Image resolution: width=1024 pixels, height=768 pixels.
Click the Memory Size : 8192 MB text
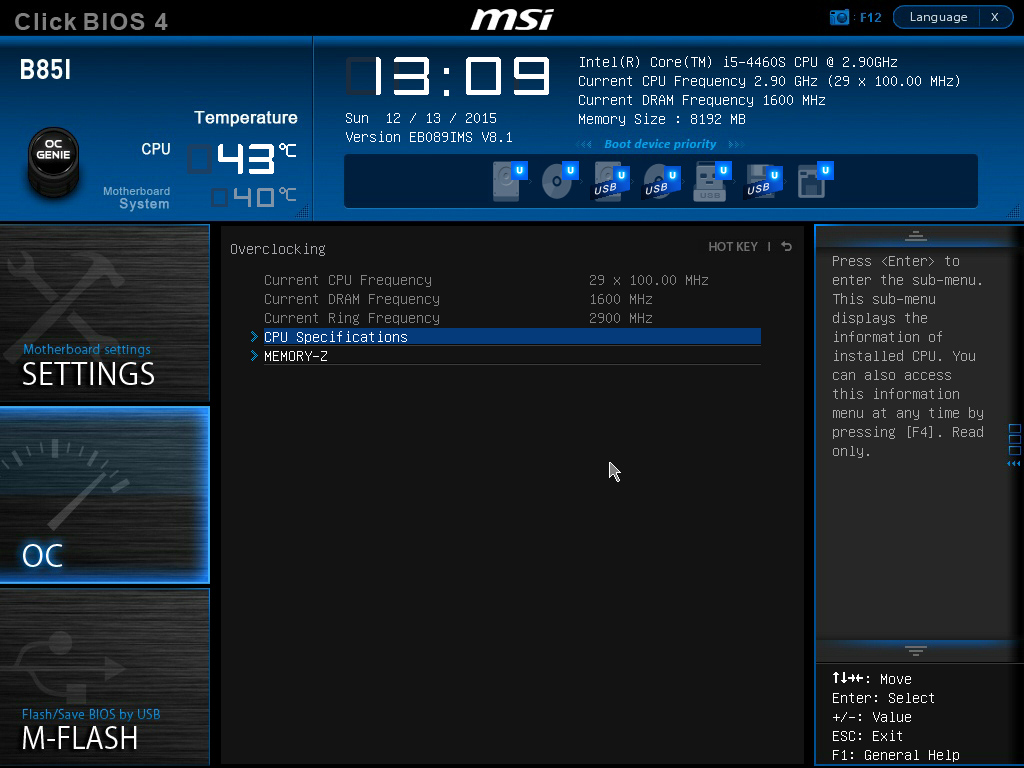(662, 120)
